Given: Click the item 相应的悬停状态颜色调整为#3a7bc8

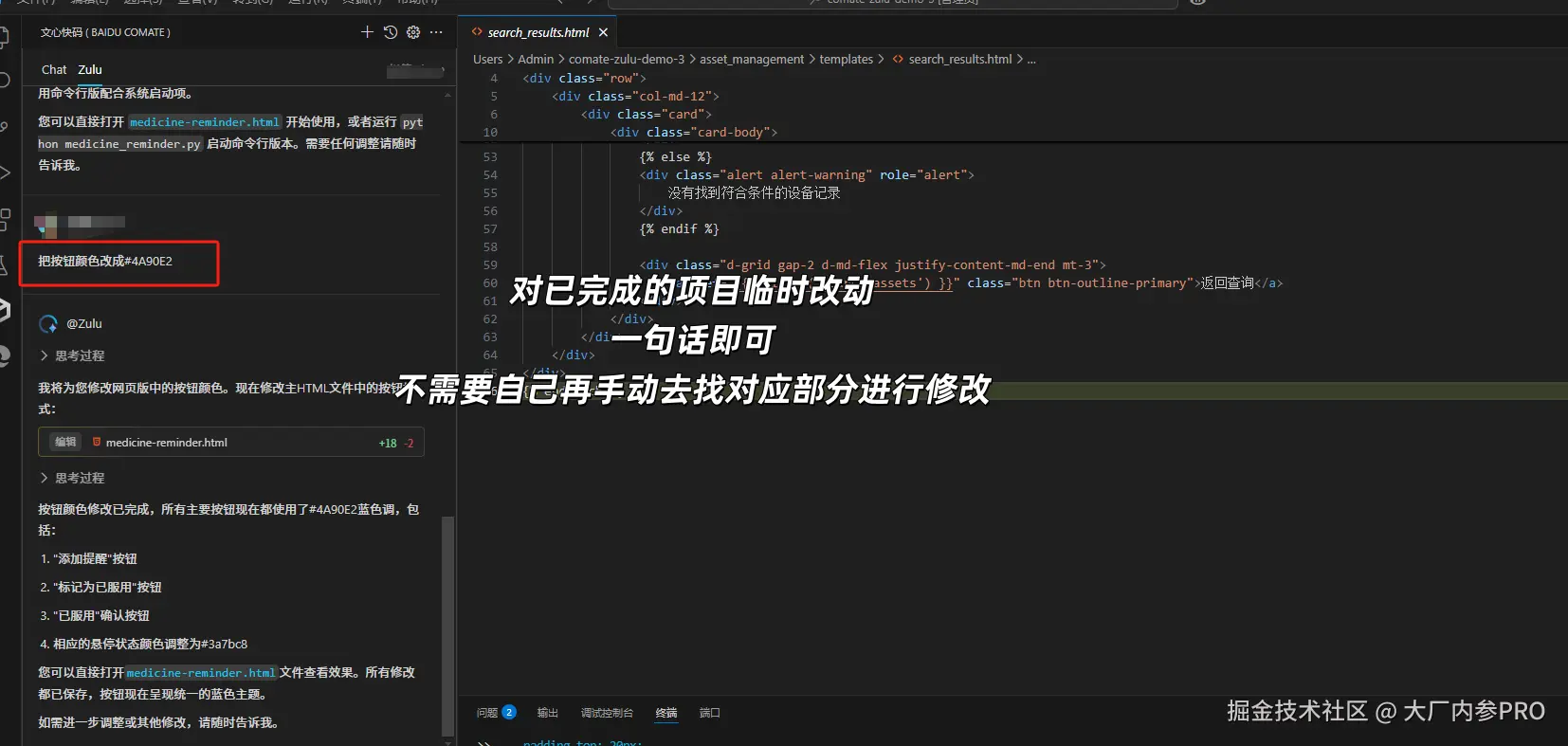Looking at the screenshot, I should [143, 645].
